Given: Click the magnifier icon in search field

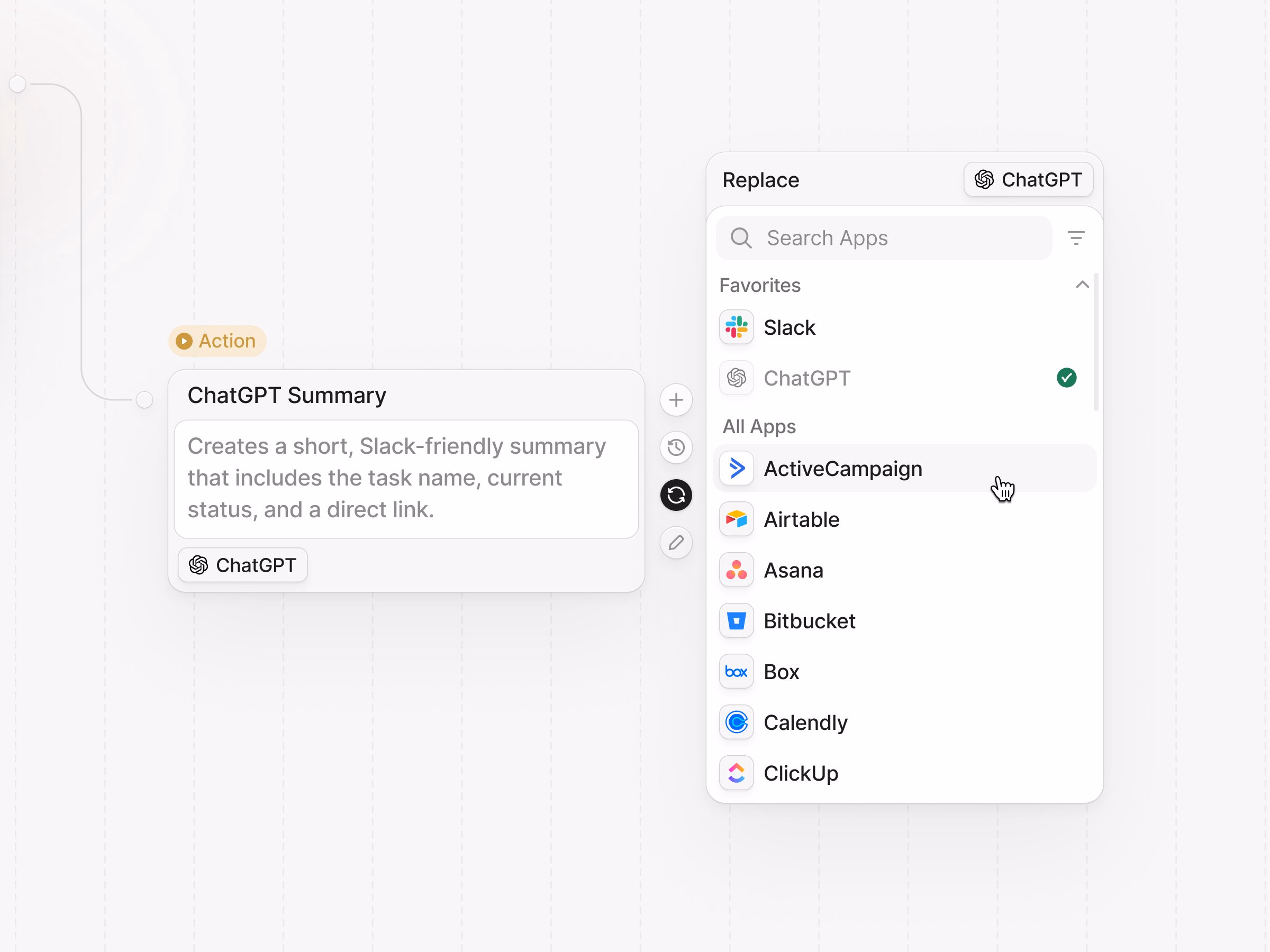Looking at the screenshot, I should click(741, 237).
